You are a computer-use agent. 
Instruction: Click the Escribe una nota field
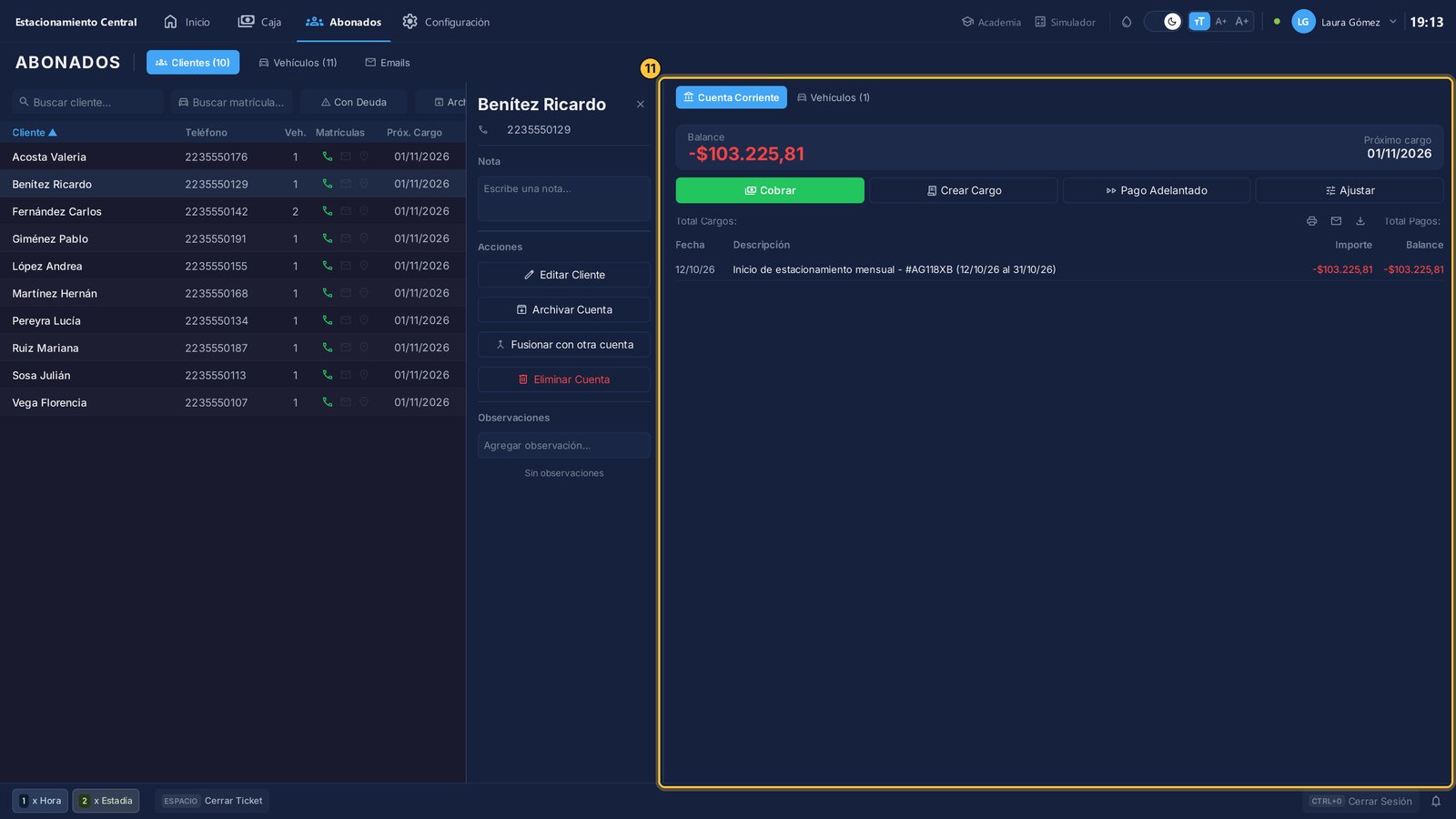tap(564, 198)
